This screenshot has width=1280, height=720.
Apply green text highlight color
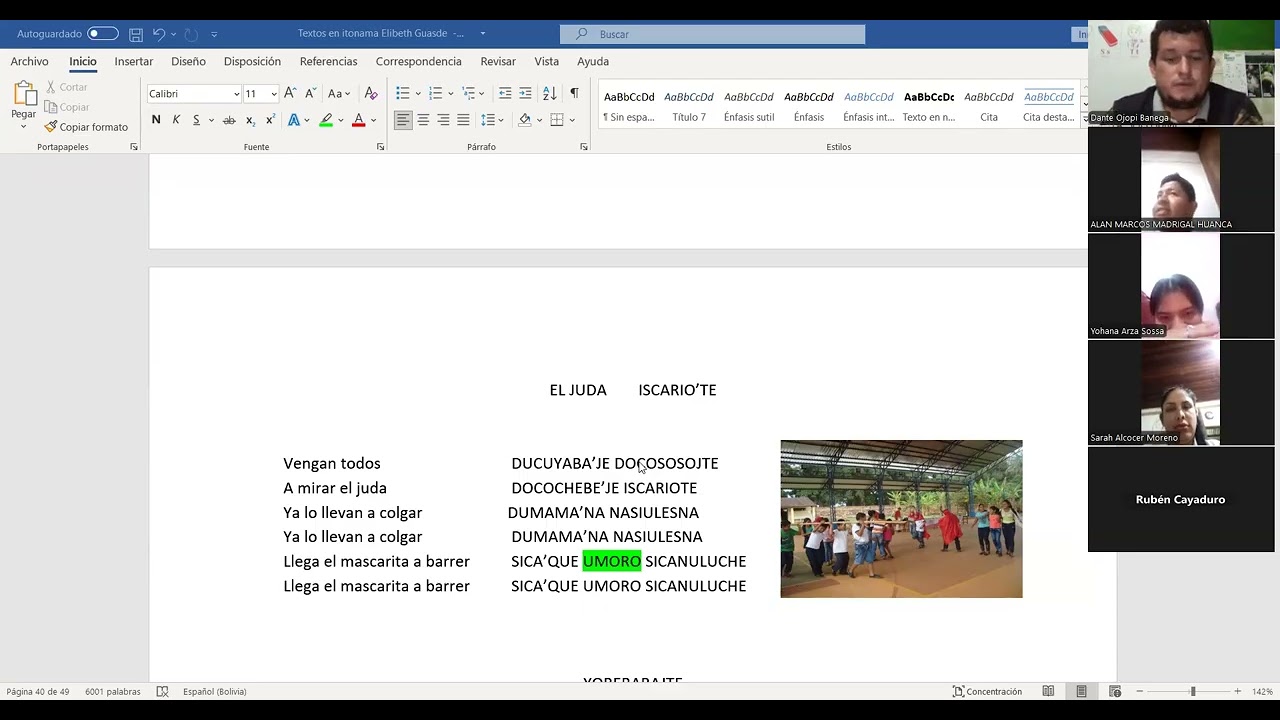pyautogui.click(x=326, y=120)
